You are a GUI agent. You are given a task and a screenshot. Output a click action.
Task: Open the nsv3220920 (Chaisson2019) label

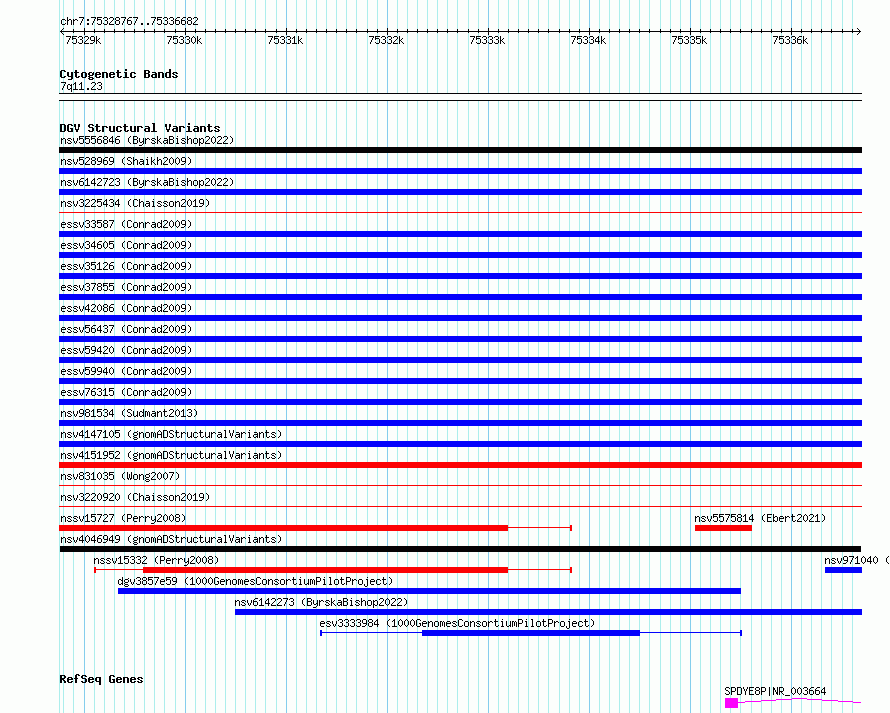(135, 497)
